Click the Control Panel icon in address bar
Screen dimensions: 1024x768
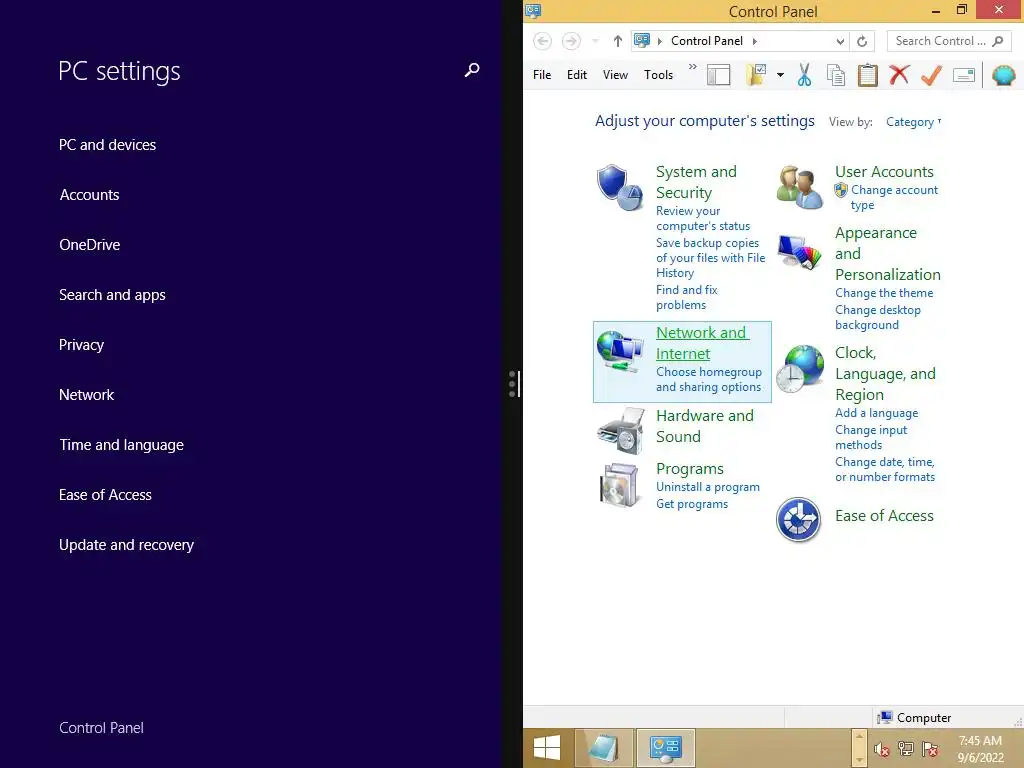(x=642, y=40)
